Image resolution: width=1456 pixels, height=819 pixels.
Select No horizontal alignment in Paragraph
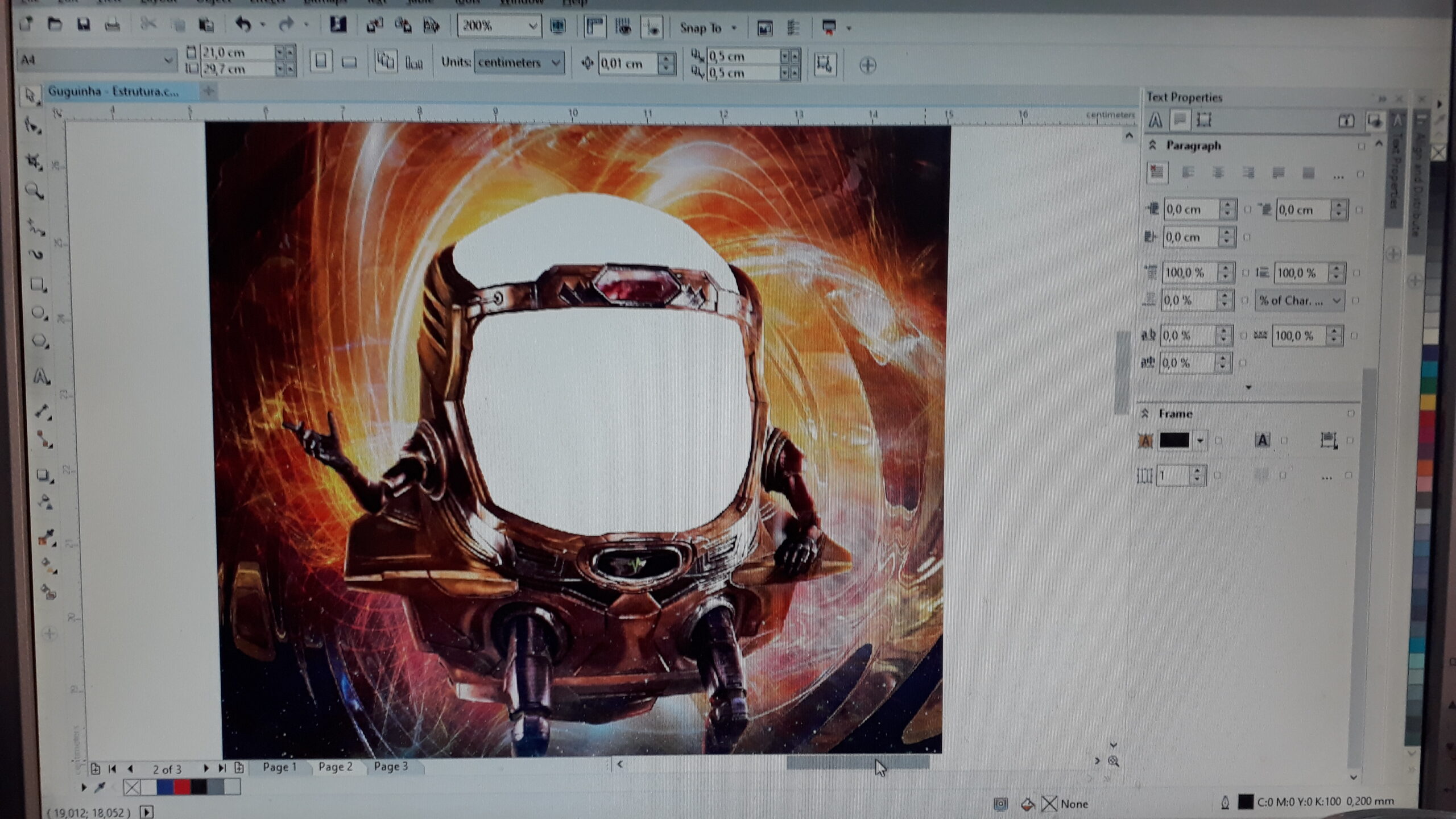tap(1156, 172)
